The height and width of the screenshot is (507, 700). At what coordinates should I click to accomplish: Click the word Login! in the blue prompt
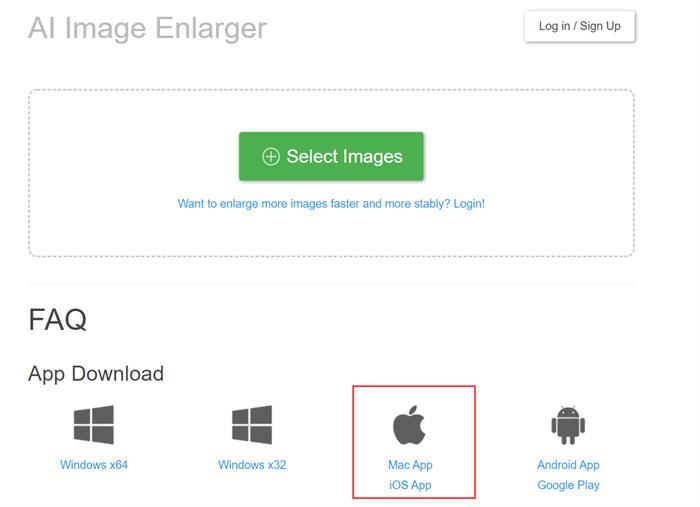click(x=469, y=204)
